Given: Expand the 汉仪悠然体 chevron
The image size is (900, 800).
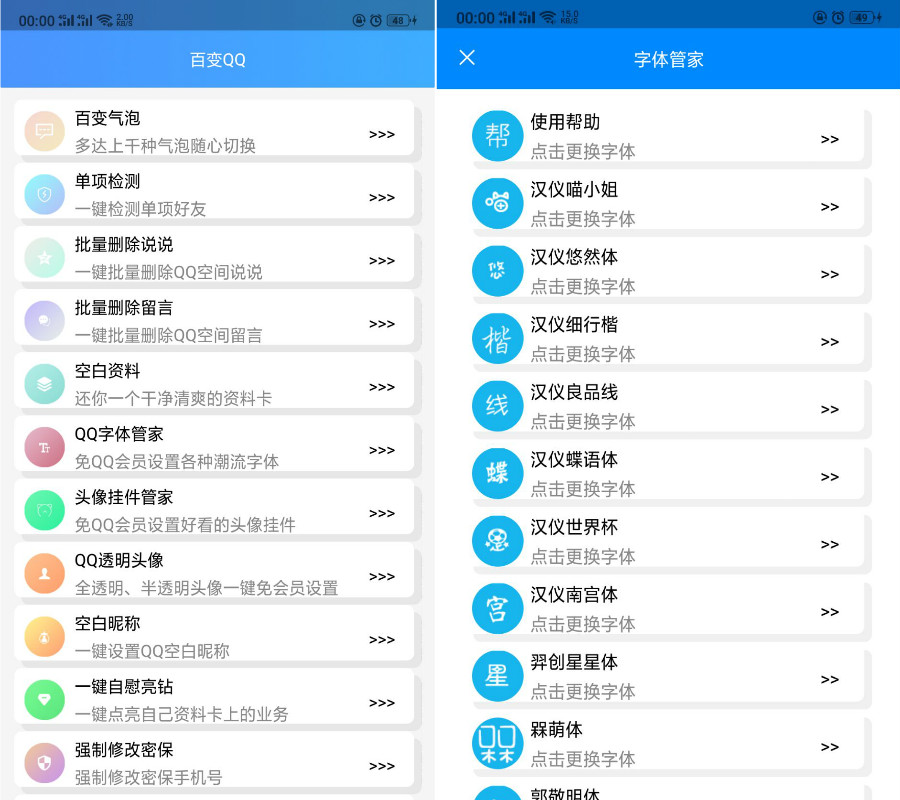Looking at the screenshot, I should tap(829, 275).
